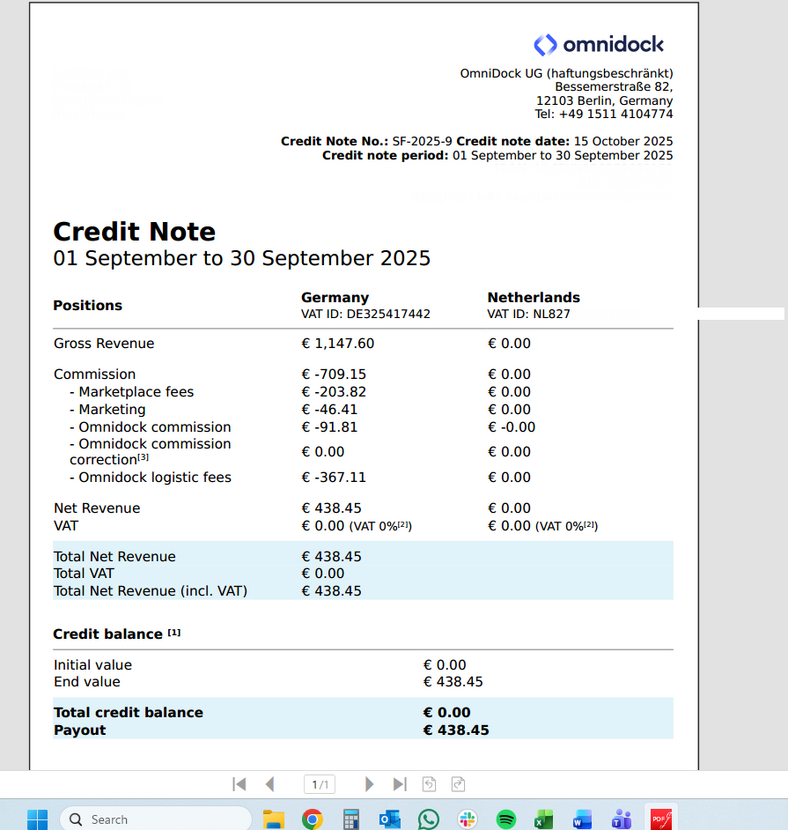788x830 pixels.
Task: Jump to the last page
Action: click(399, 785)
